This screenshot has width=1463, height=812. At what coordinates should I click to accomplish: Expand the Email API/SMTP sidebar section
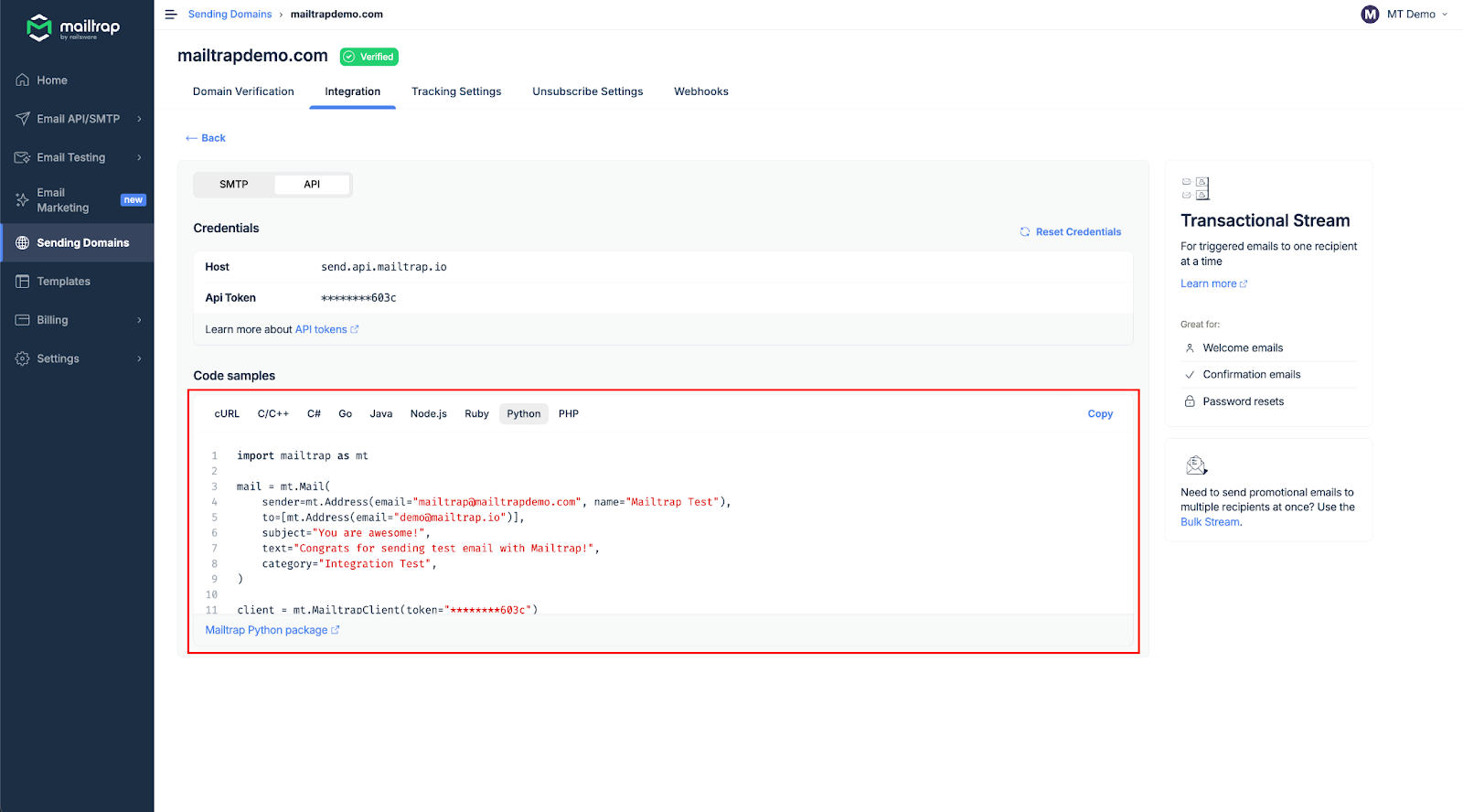(x=139, y=119)
